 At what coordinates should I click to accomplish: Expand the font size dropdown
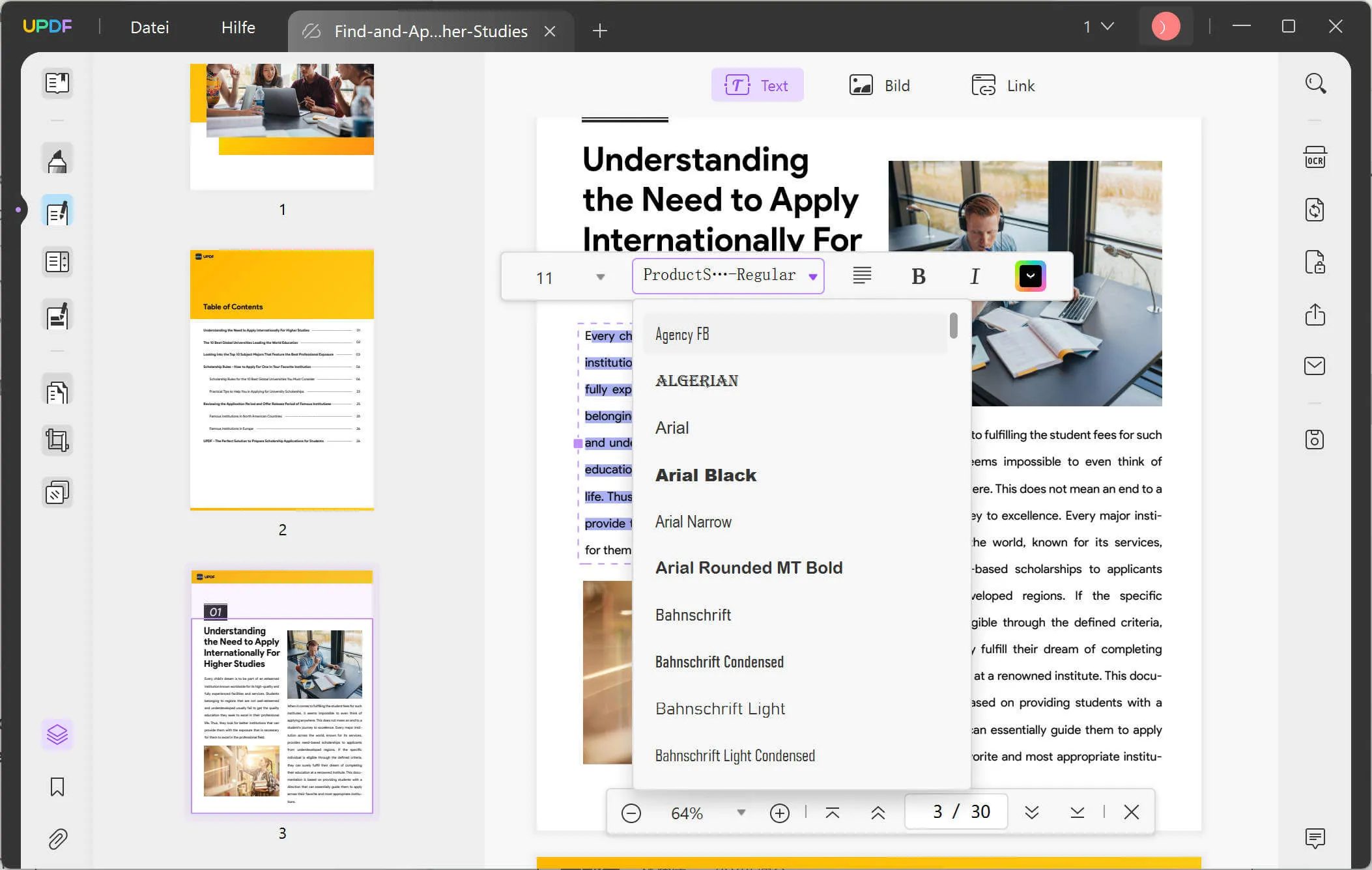(x=601, y=277)
